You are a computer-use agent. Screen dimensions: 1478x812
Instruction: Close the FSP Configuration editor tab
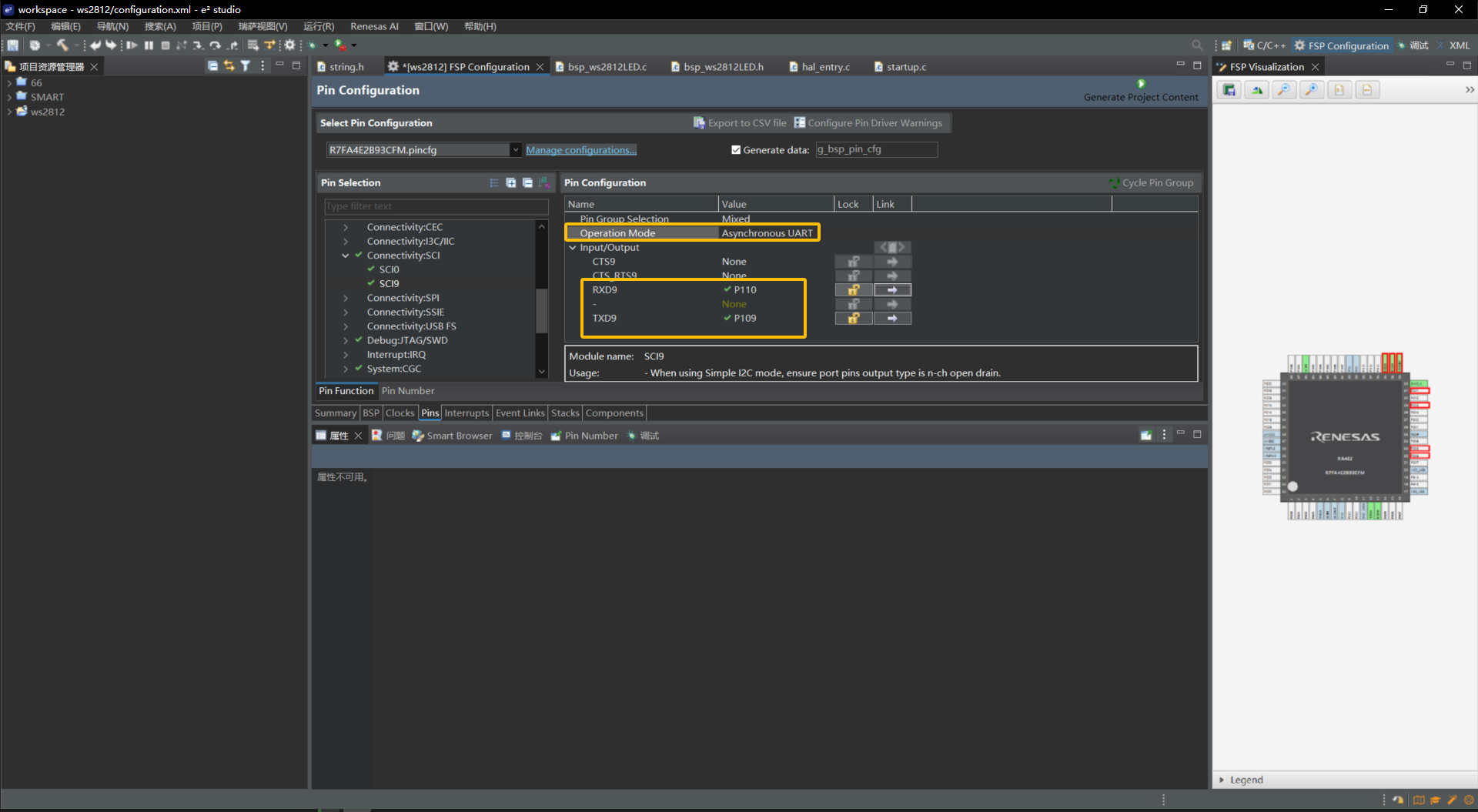pos(540,67)
